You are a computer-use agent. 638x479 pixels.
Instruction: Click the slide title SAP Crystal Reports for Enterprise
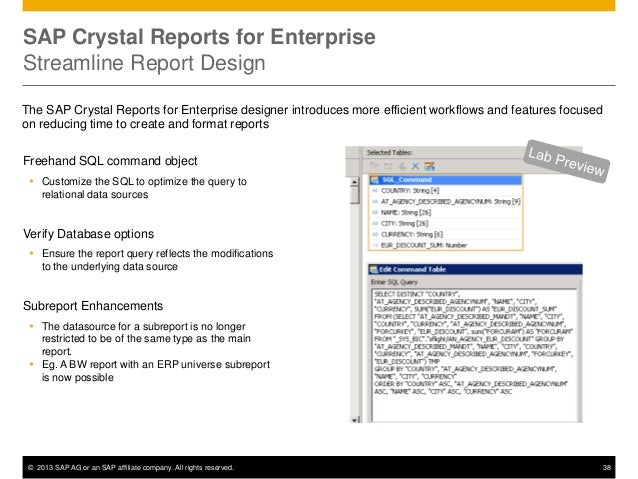click(199, 37)
